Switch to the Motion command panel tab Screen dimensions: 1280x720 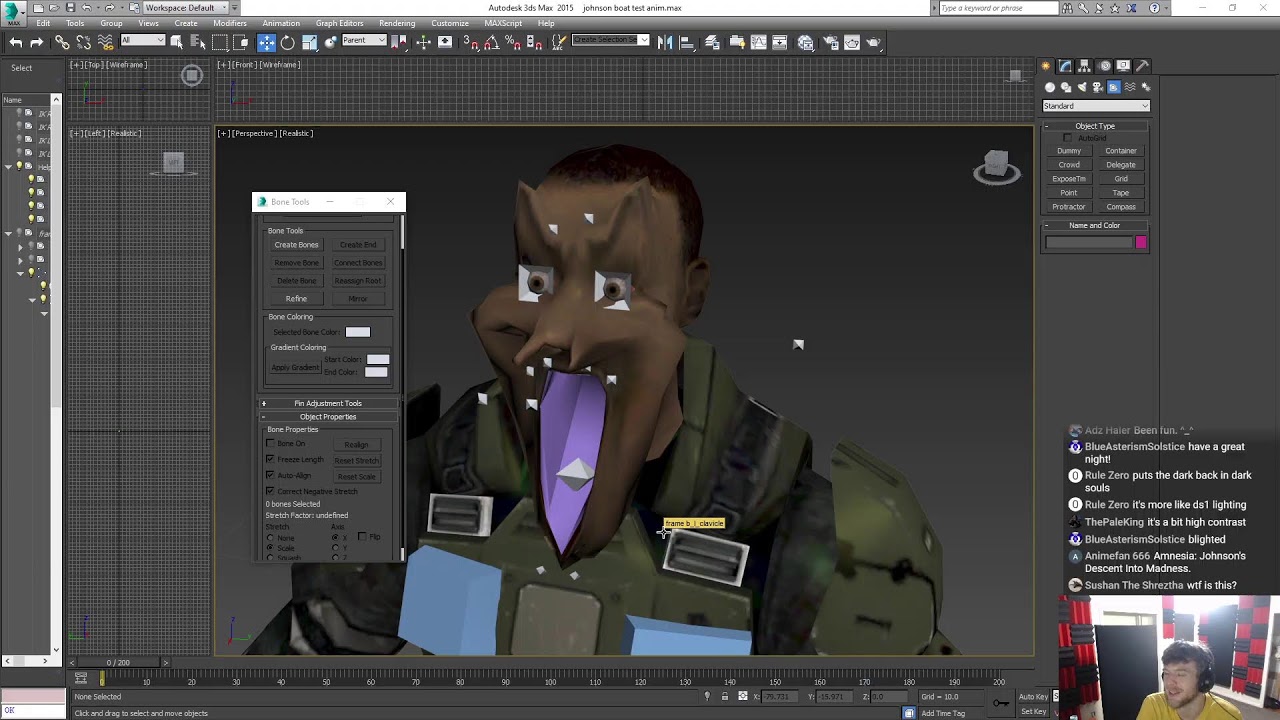(1105, 66)
